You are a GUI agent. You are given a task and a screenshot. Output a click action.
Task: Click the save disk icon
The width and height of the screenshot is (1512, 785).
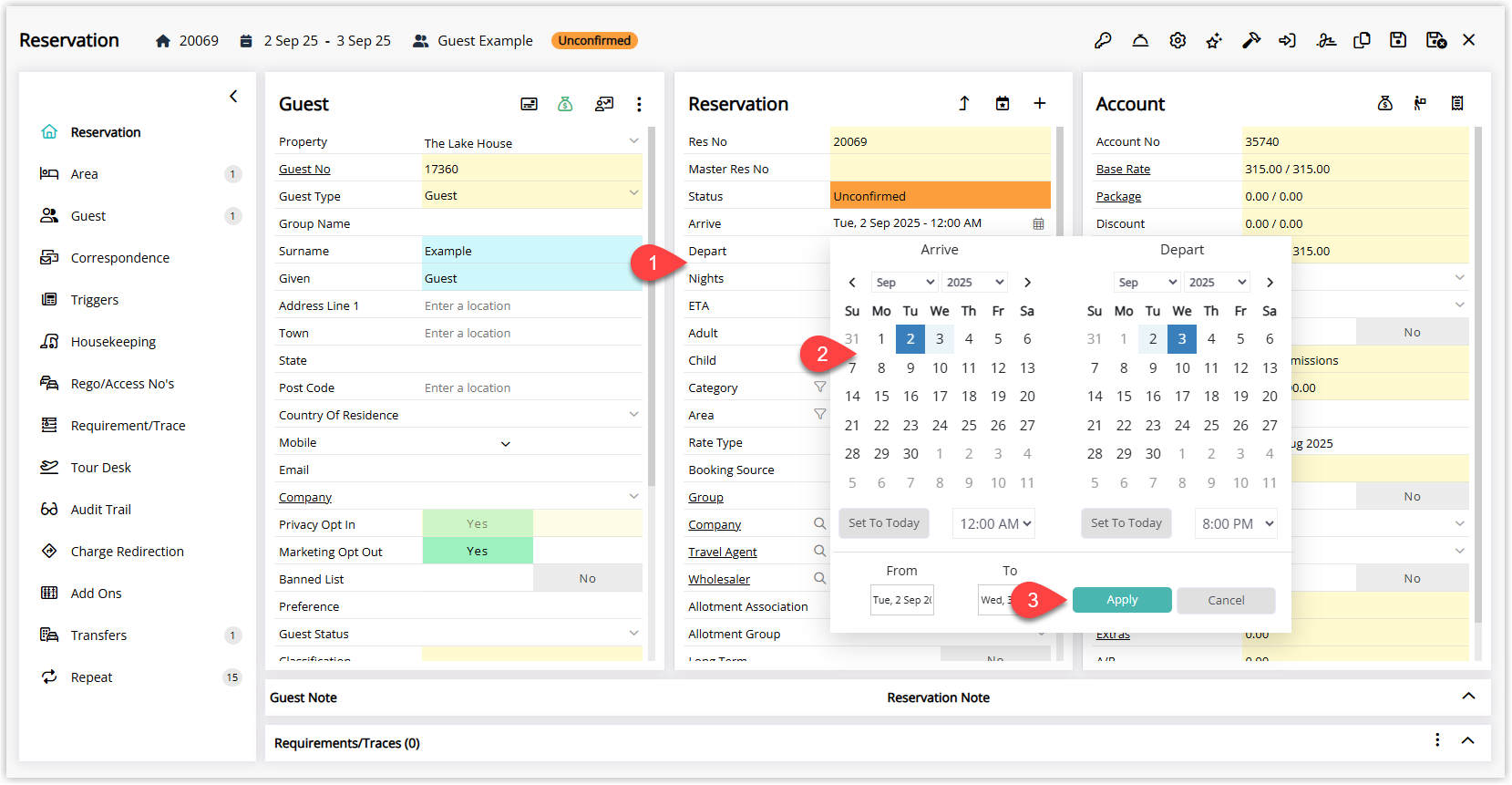1398,40
